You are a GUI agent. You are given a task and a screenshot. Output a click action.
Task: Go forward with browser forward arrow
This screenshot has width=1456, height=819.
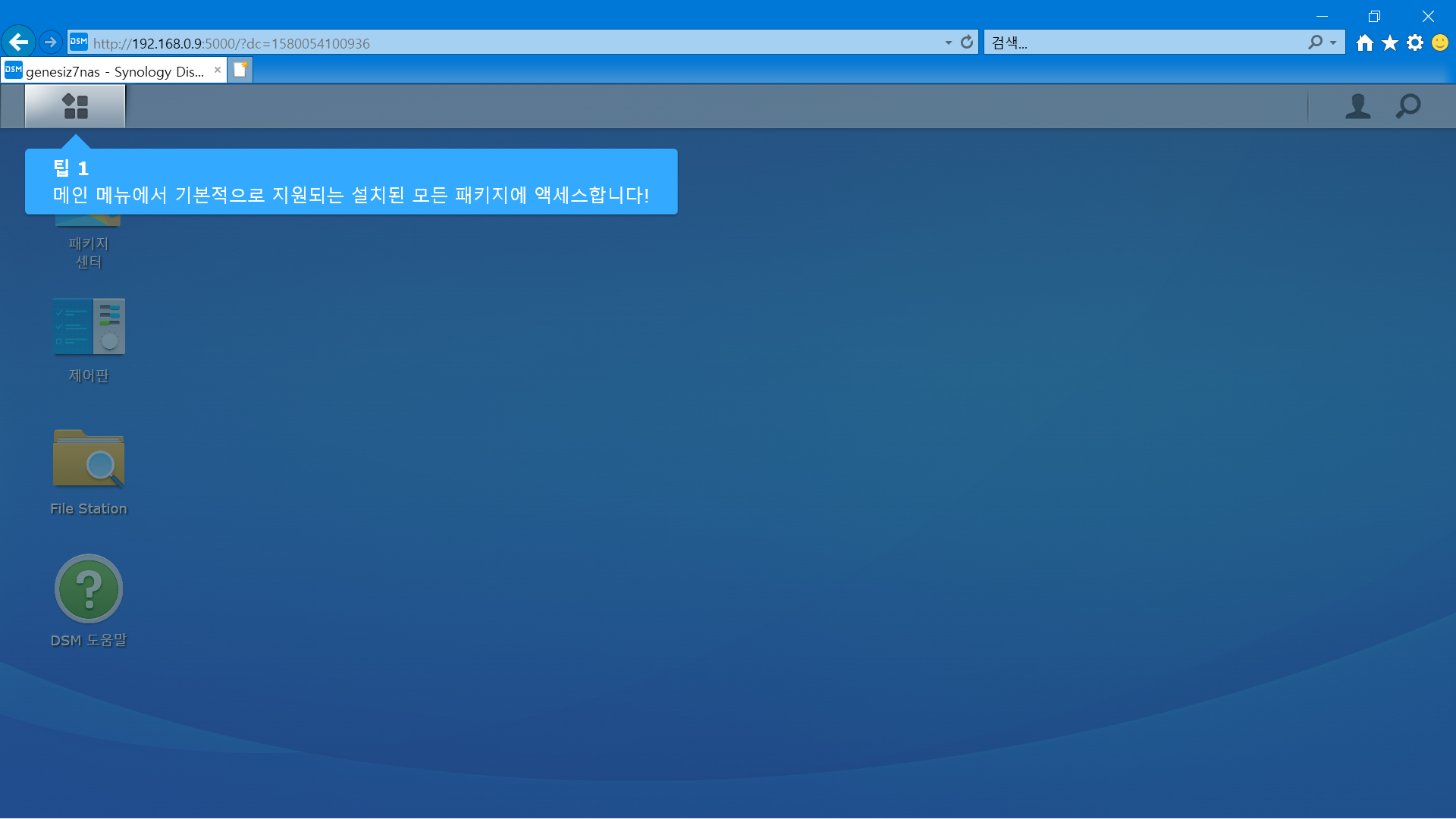pyautogui.click(x=51, y=42)
